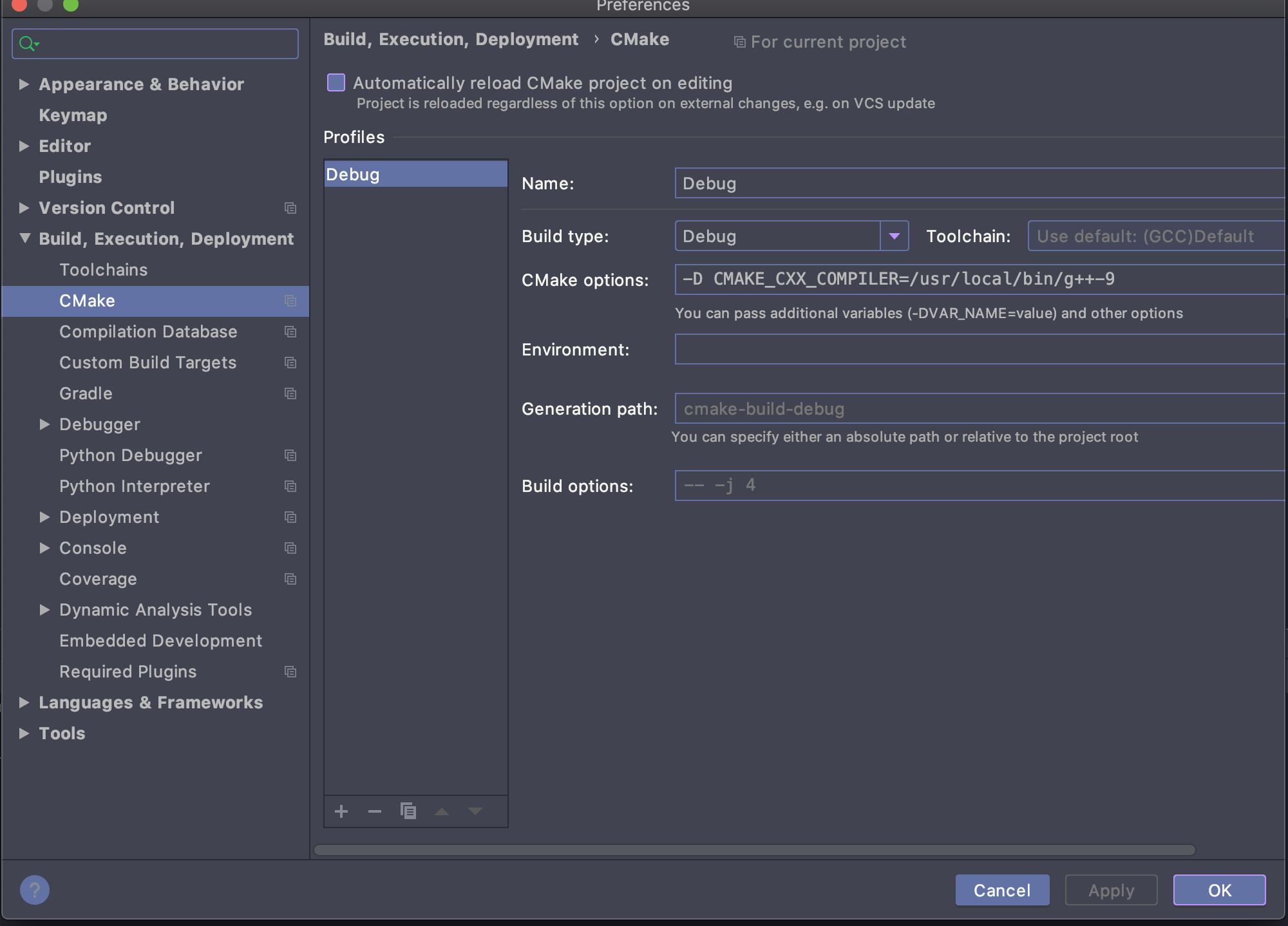
Task: Select the Keymap settings page
Action: (73, 115)
